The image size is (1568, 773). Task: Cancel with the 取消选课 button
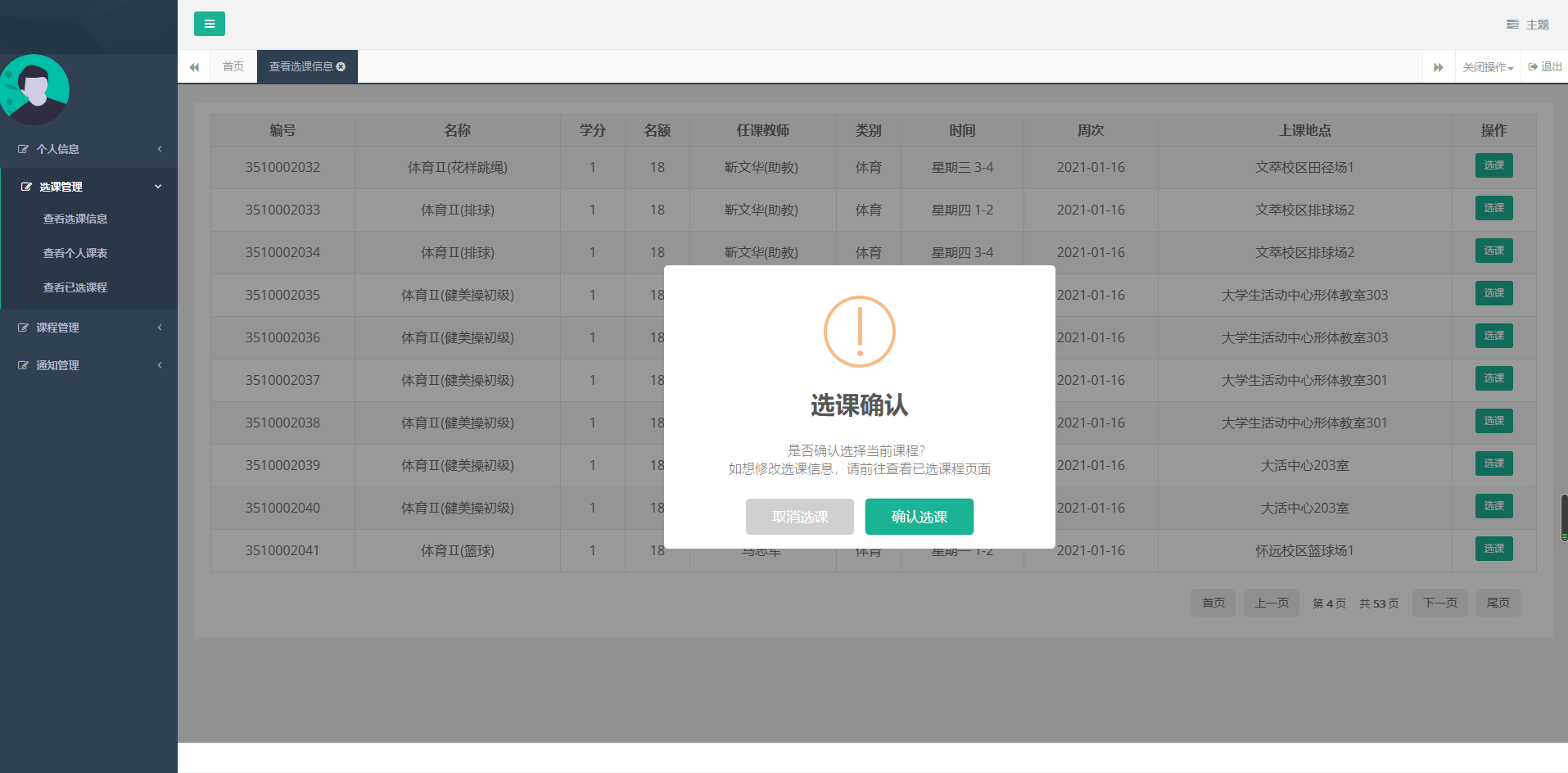pos(799,517)
